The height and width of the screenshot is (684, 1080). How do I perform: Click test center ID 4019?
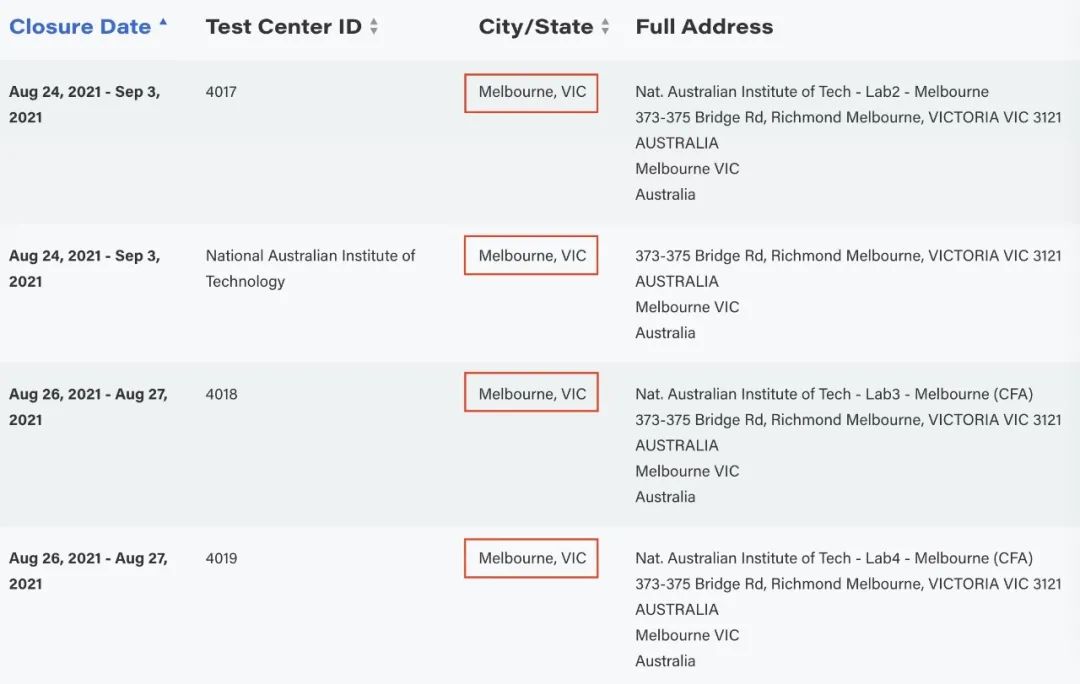point(221,558)
